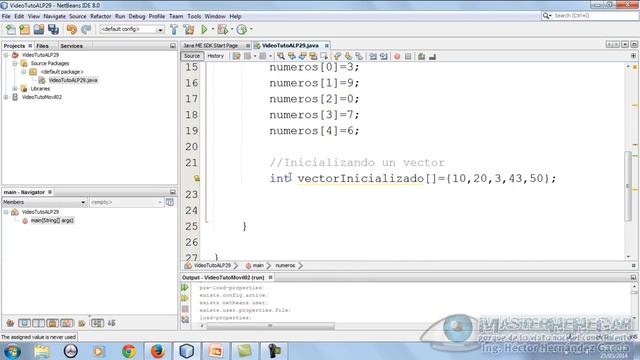Click the Save All toolbar icon
The width and height of the screenshot is (640, 360).
[53, 29]
